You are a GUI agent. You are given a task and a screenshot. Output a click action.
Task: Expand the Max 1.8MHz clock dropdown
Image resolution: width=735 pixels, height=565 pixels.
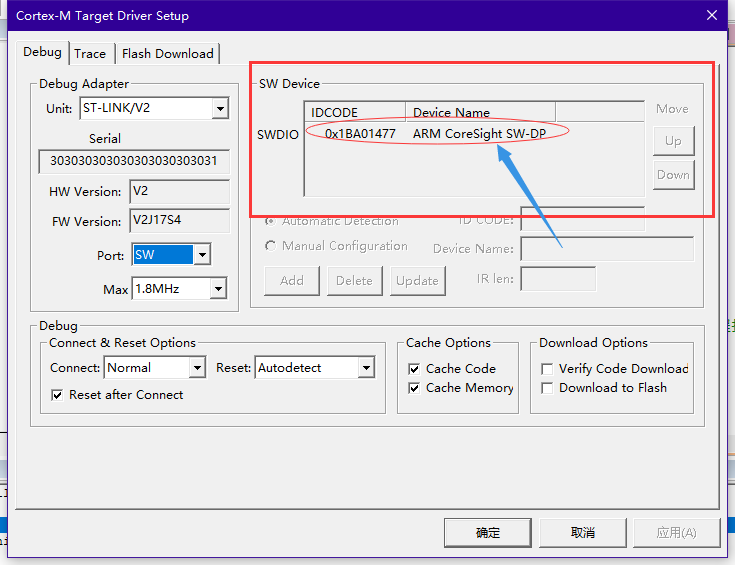pyautogui.click(x=218, y=289)
